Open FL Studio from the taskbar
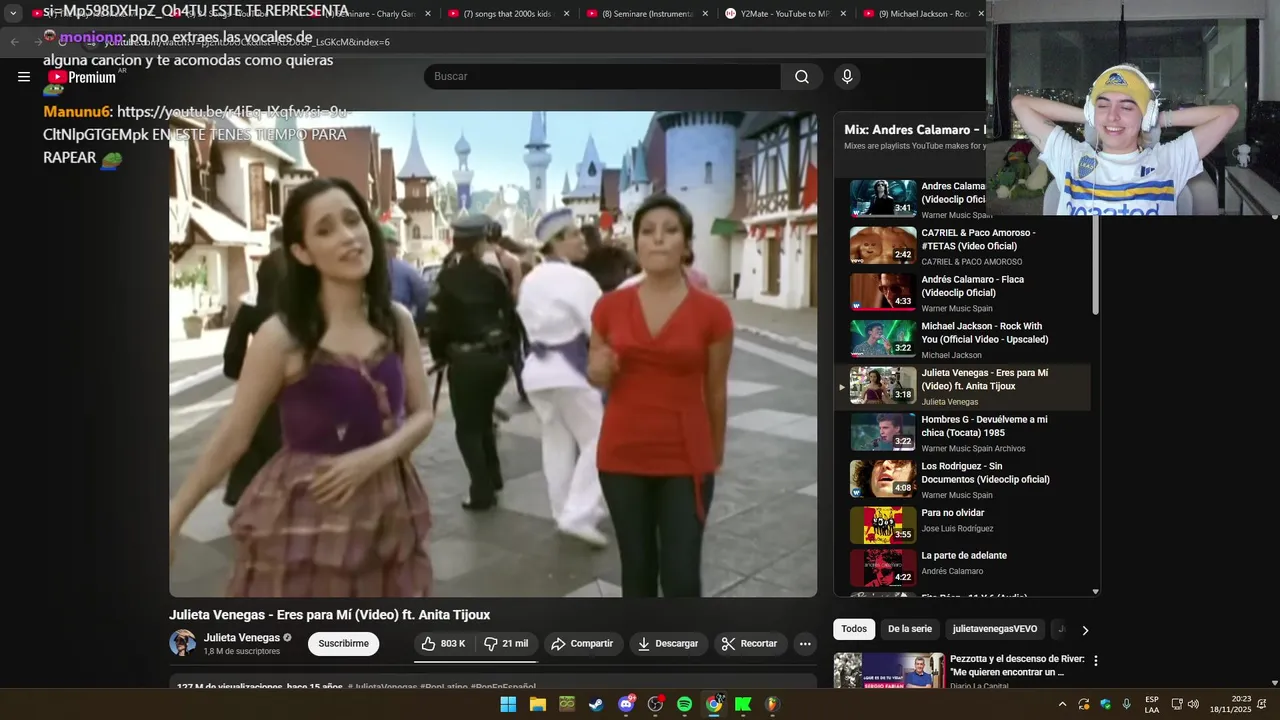 pyautogui.click(x=772, y=704)
